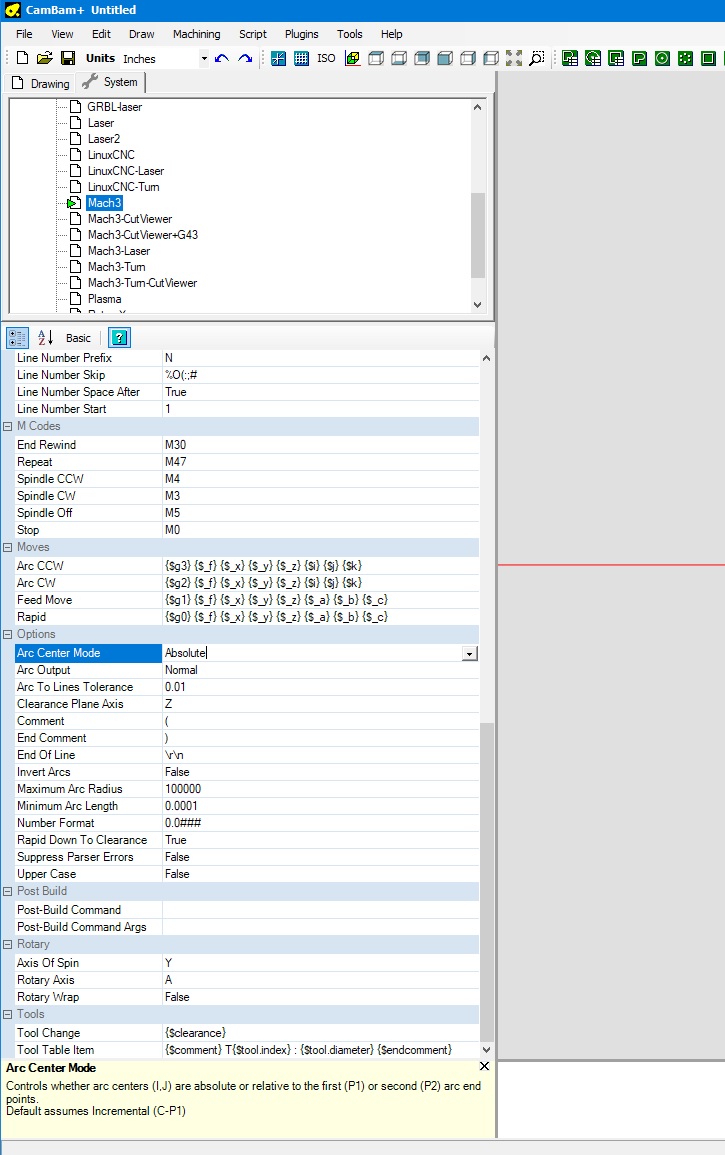The width and height of the screenshot is (725, 1155).
Task: Select Mach3-Turn-CutViewer tree item
Action: click(x=142, y=283)
